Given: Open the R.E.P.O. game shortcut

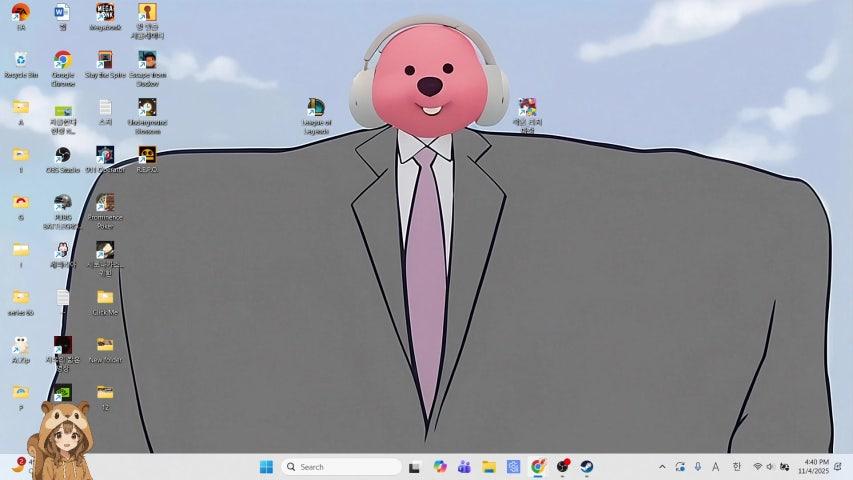Looking at the screenshot, I should 147,155.
